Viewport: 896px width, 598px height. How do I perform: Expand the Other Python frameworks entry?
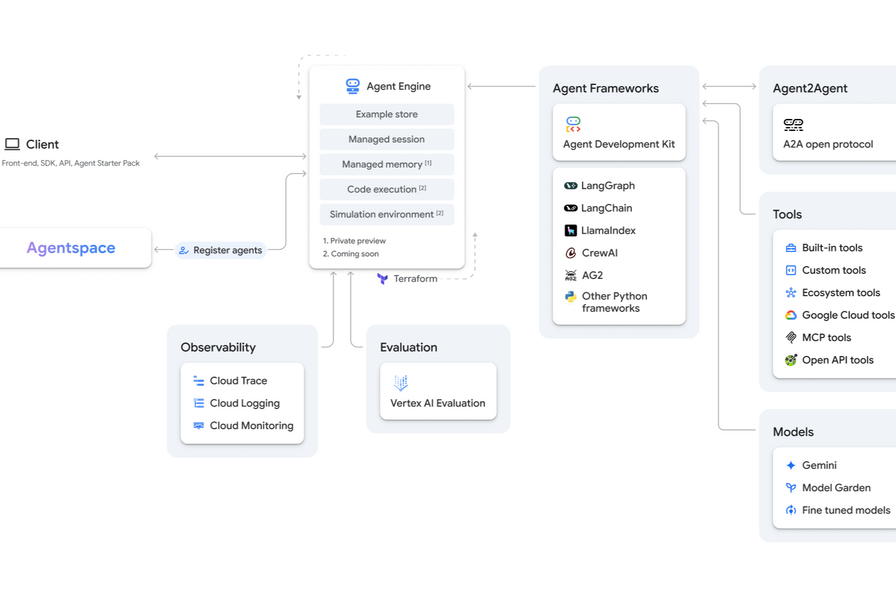point(612,302)
